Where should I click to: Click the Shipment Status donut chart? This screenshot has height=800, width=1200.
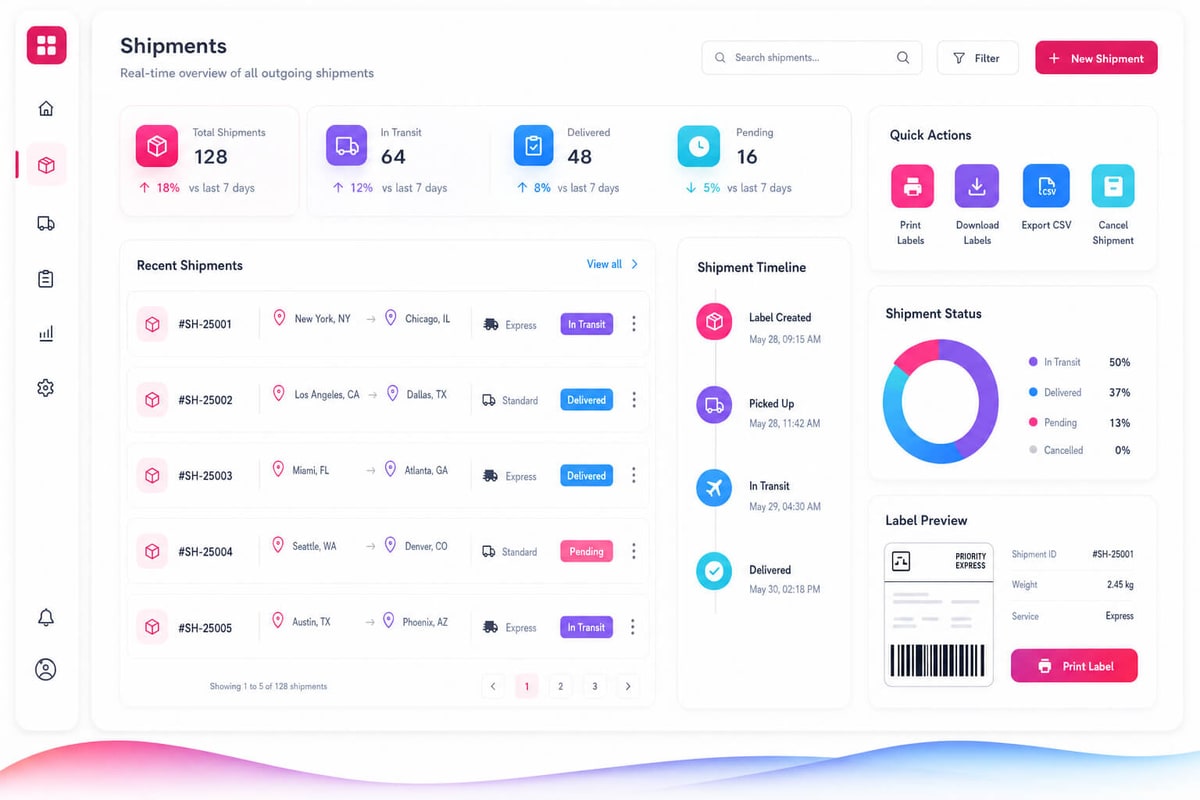pyautogui.click(x=941, y=401)
